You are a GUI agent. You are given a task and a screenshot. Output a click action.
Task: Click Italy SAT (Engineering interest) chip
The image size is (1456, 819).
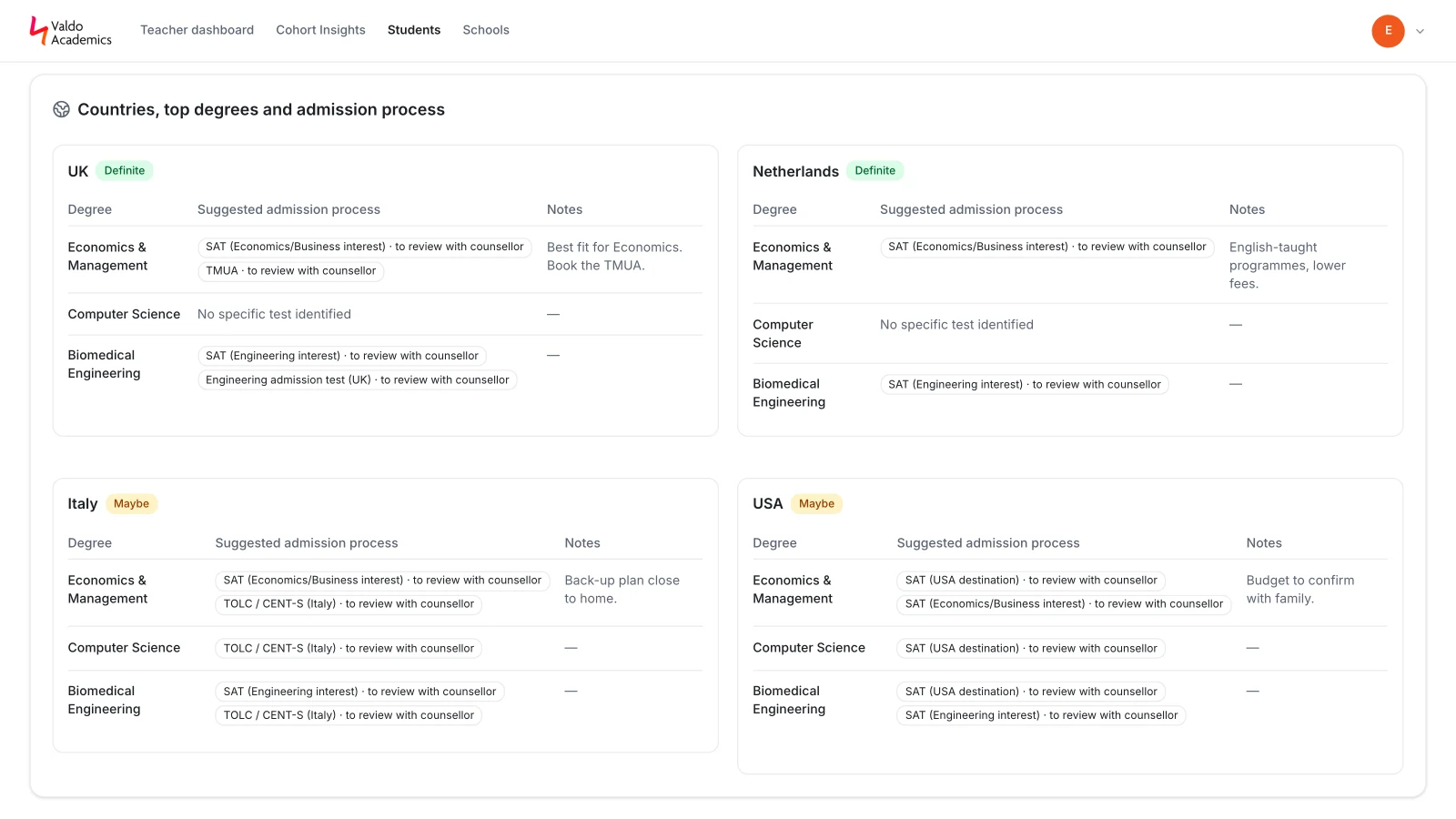[359, 693]
